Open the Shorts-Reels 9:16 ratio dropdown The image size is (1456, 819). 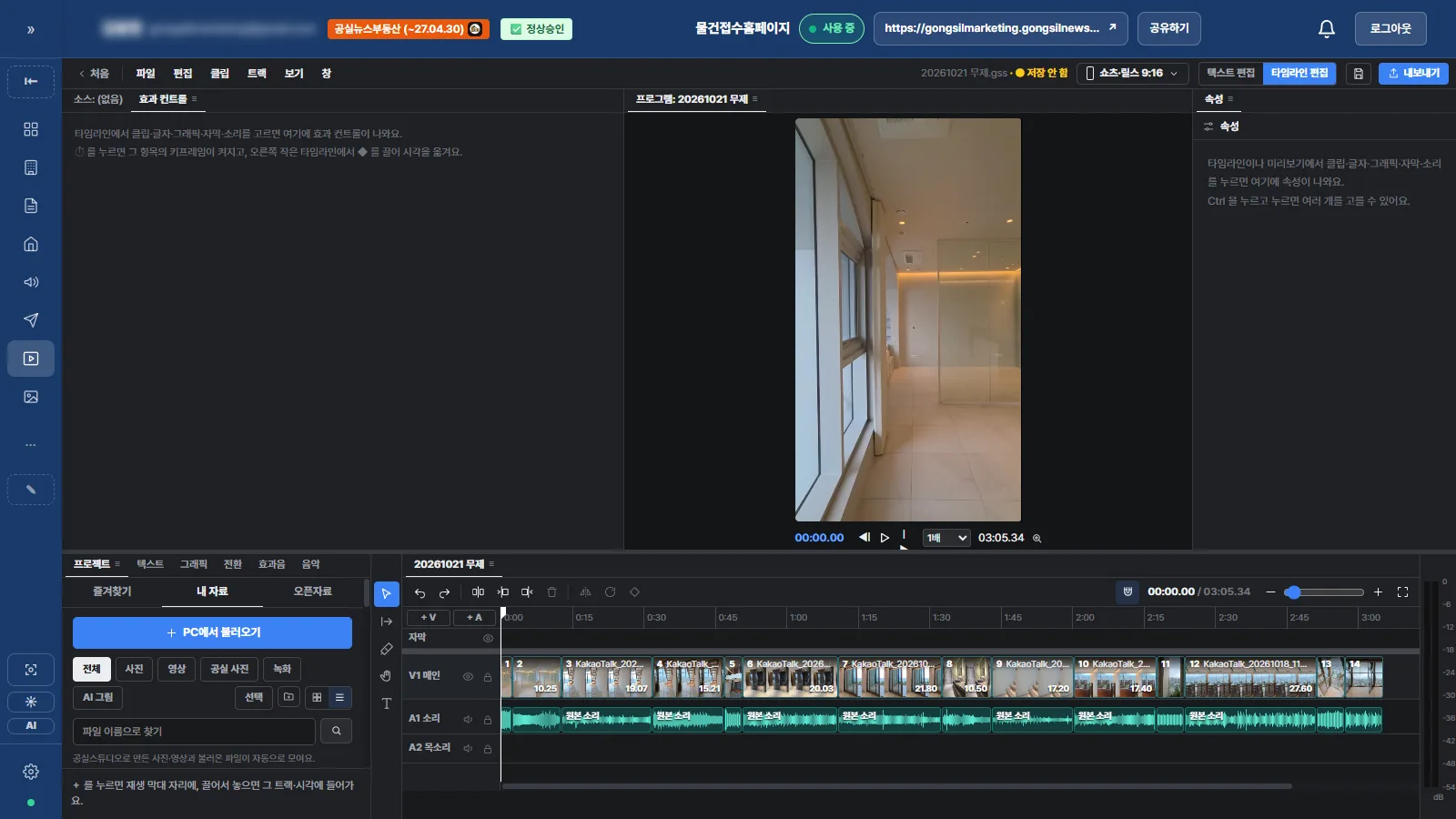click(x=1132, y=73)
